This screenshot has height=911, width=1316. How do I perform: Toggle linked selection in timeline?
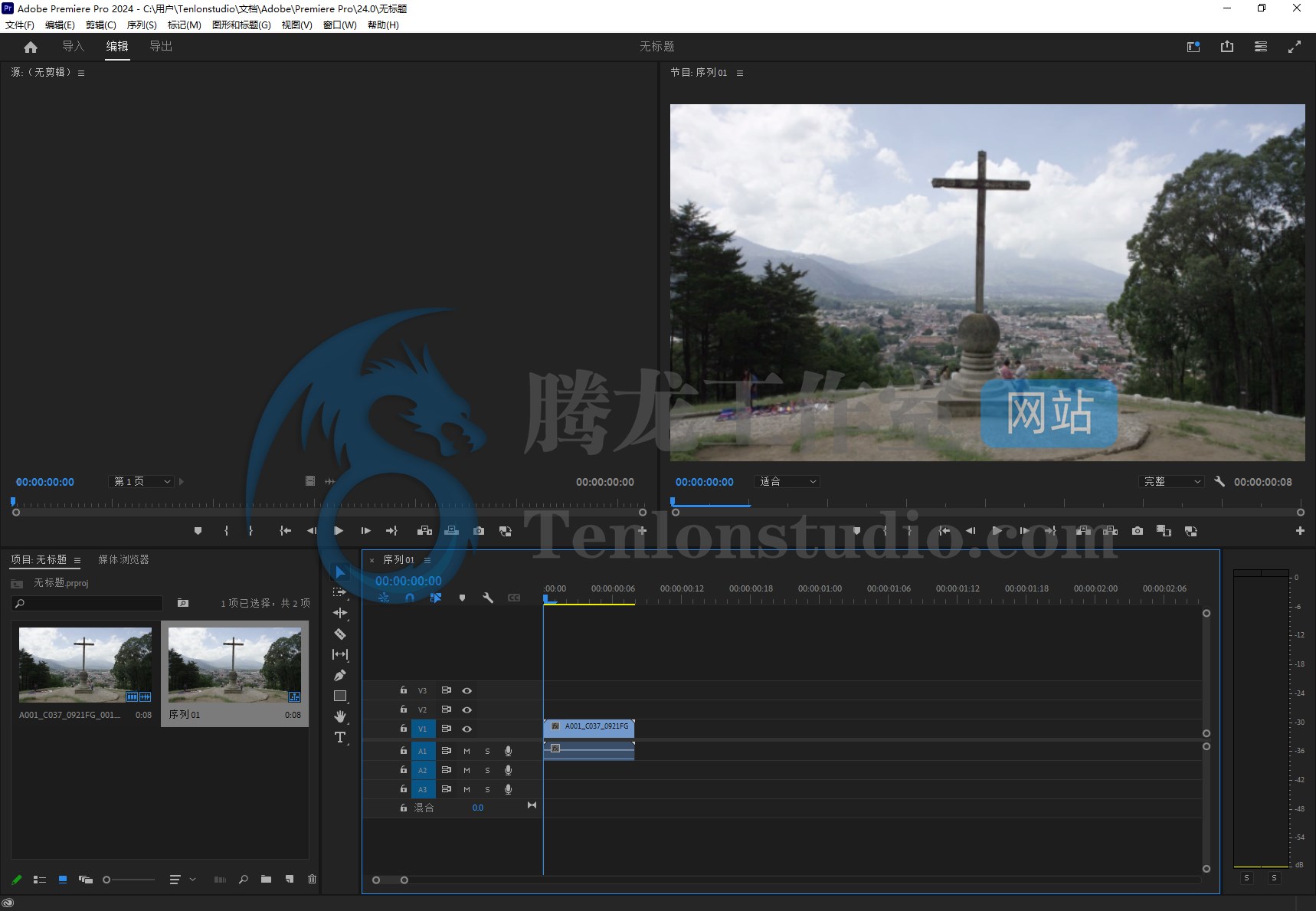(x=436, y=598)
